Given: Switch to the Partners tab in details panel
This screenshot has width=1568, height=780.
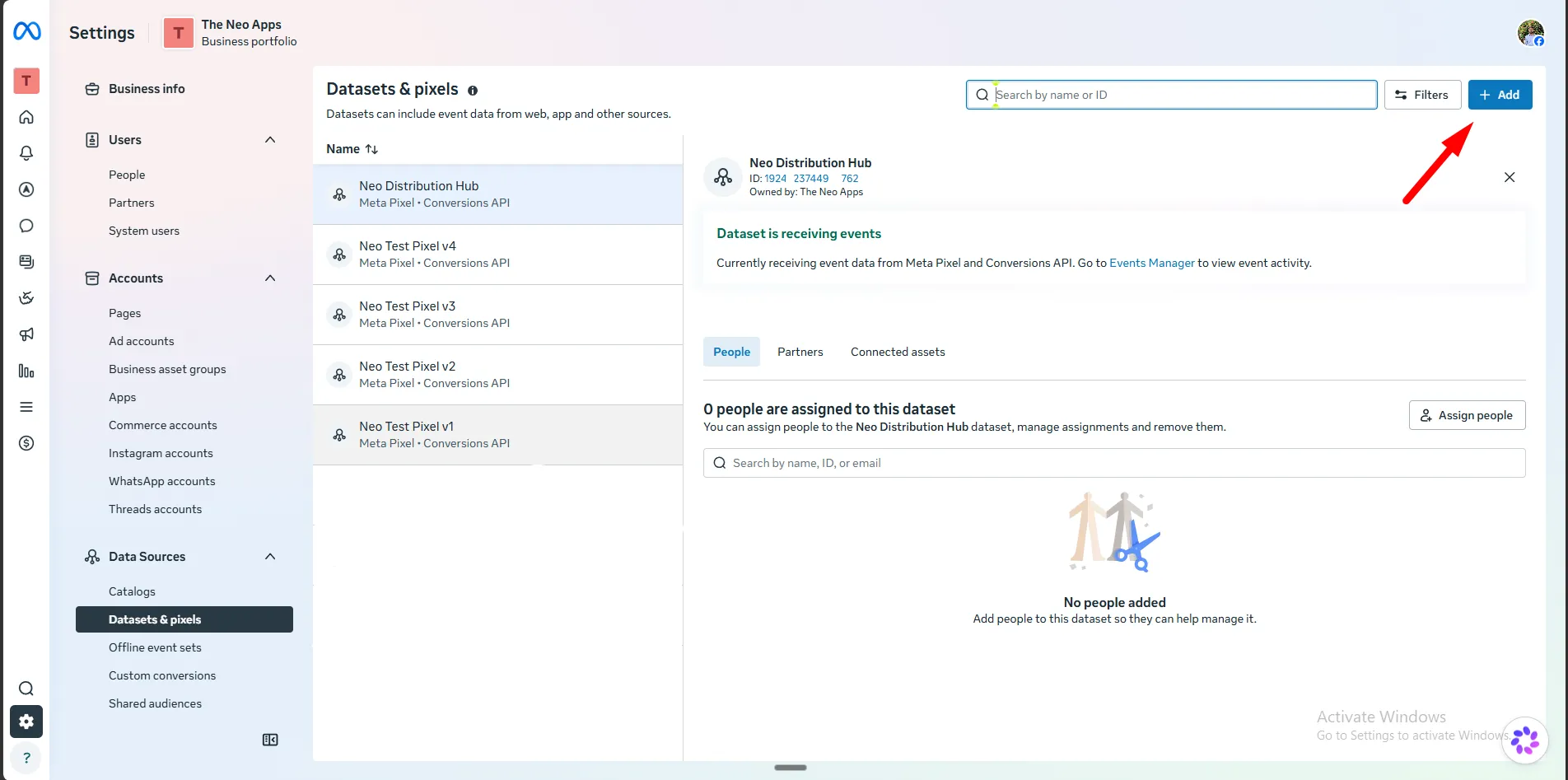Looking at the screenshot, I should tap(800, 352).
